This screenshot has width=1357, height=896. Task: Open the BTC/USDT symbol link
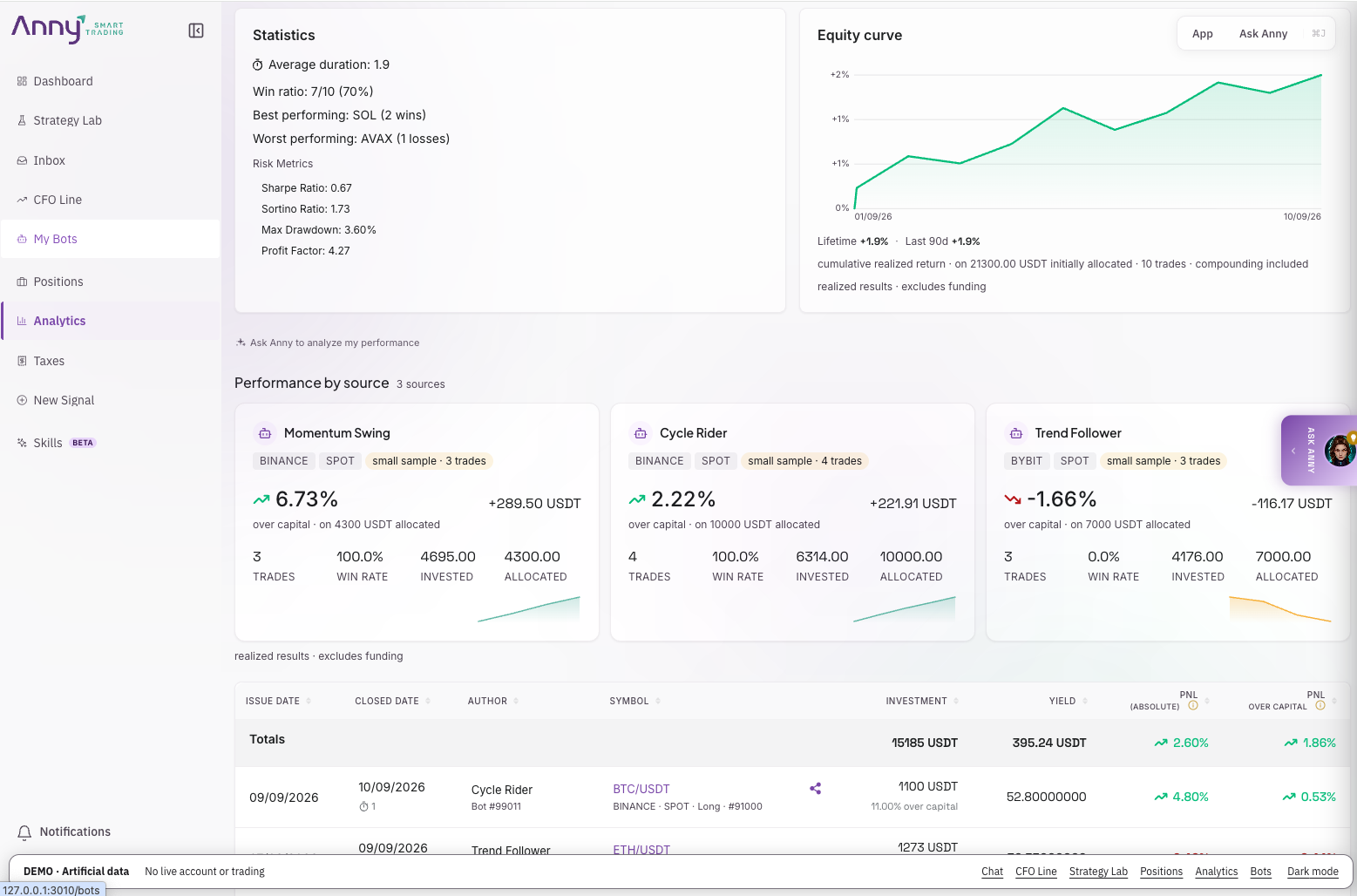pyautogui.click(x=641, y=789)
